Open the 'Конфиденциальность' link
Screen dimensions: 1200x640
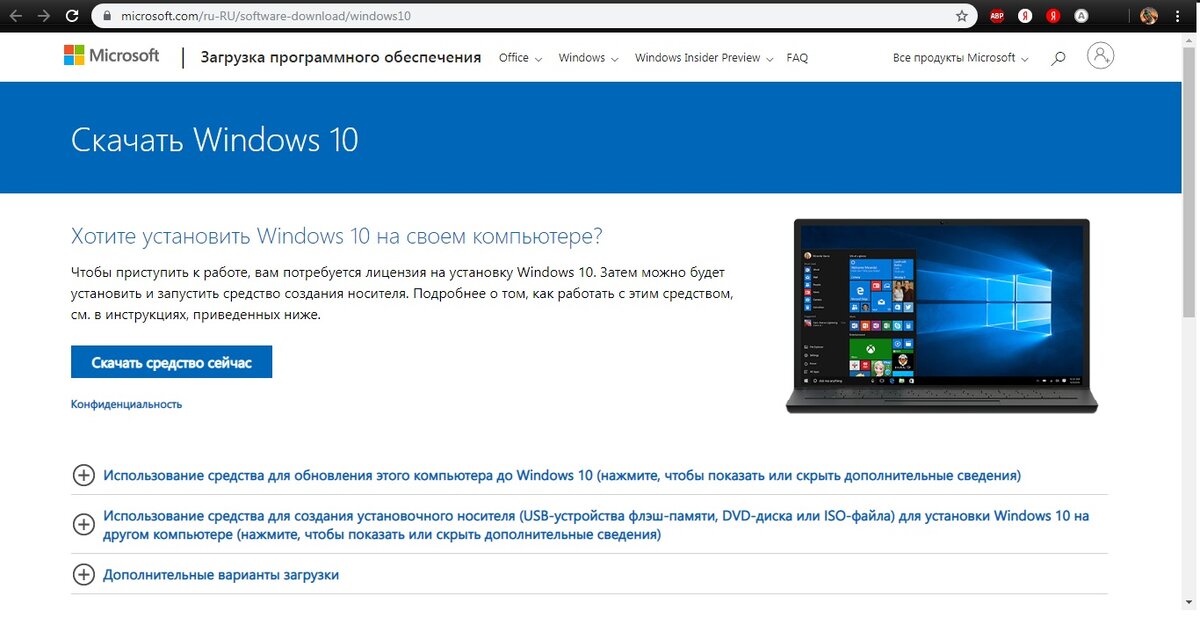(x=126, y=404)
